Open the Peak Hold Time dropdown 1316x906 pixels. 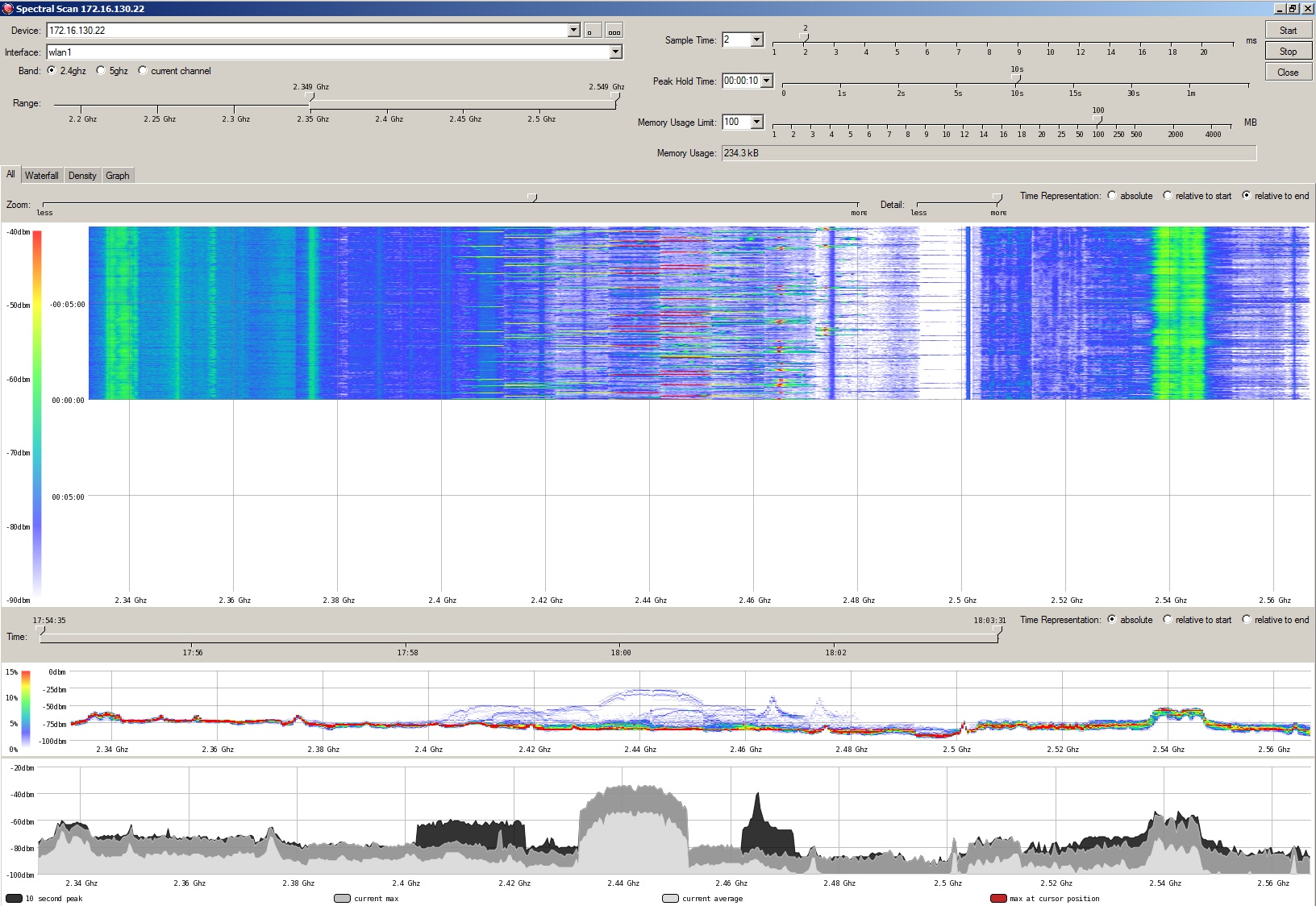[x=766, y=81]
